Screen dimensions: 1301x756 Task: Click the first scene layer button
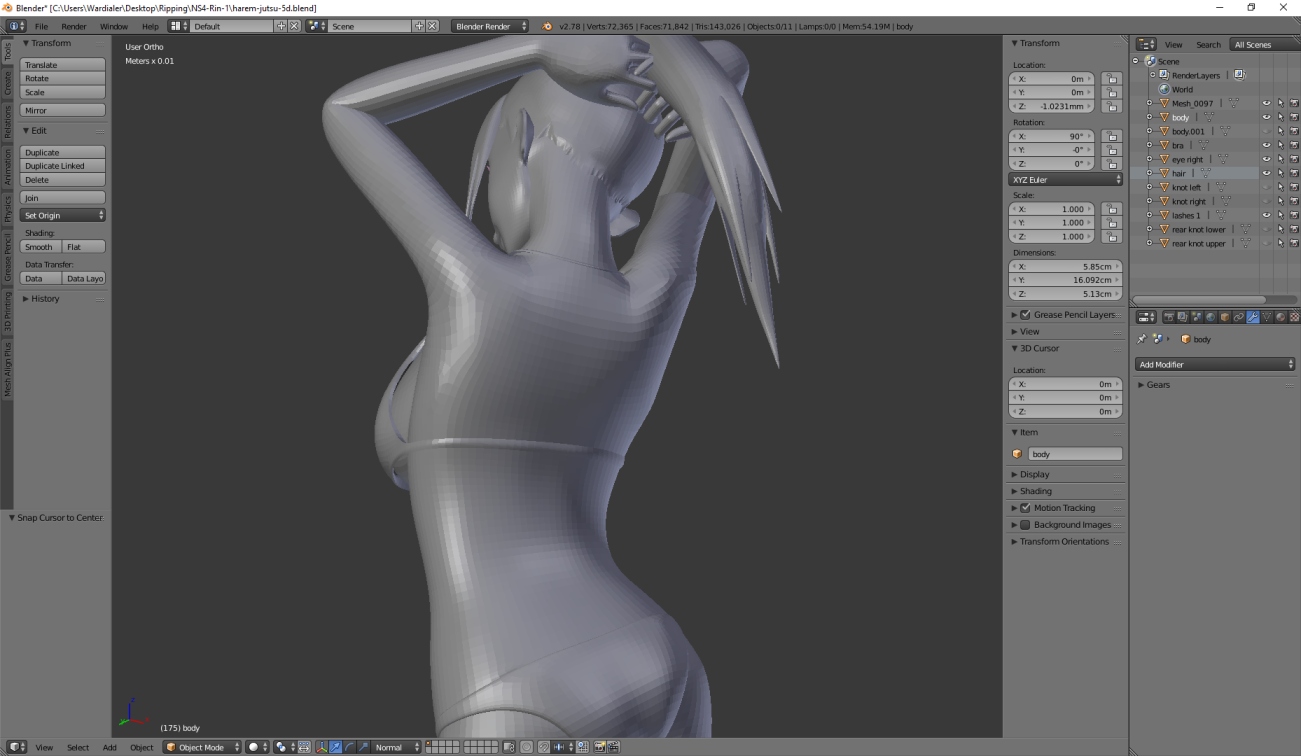click(x=428, y=743)
